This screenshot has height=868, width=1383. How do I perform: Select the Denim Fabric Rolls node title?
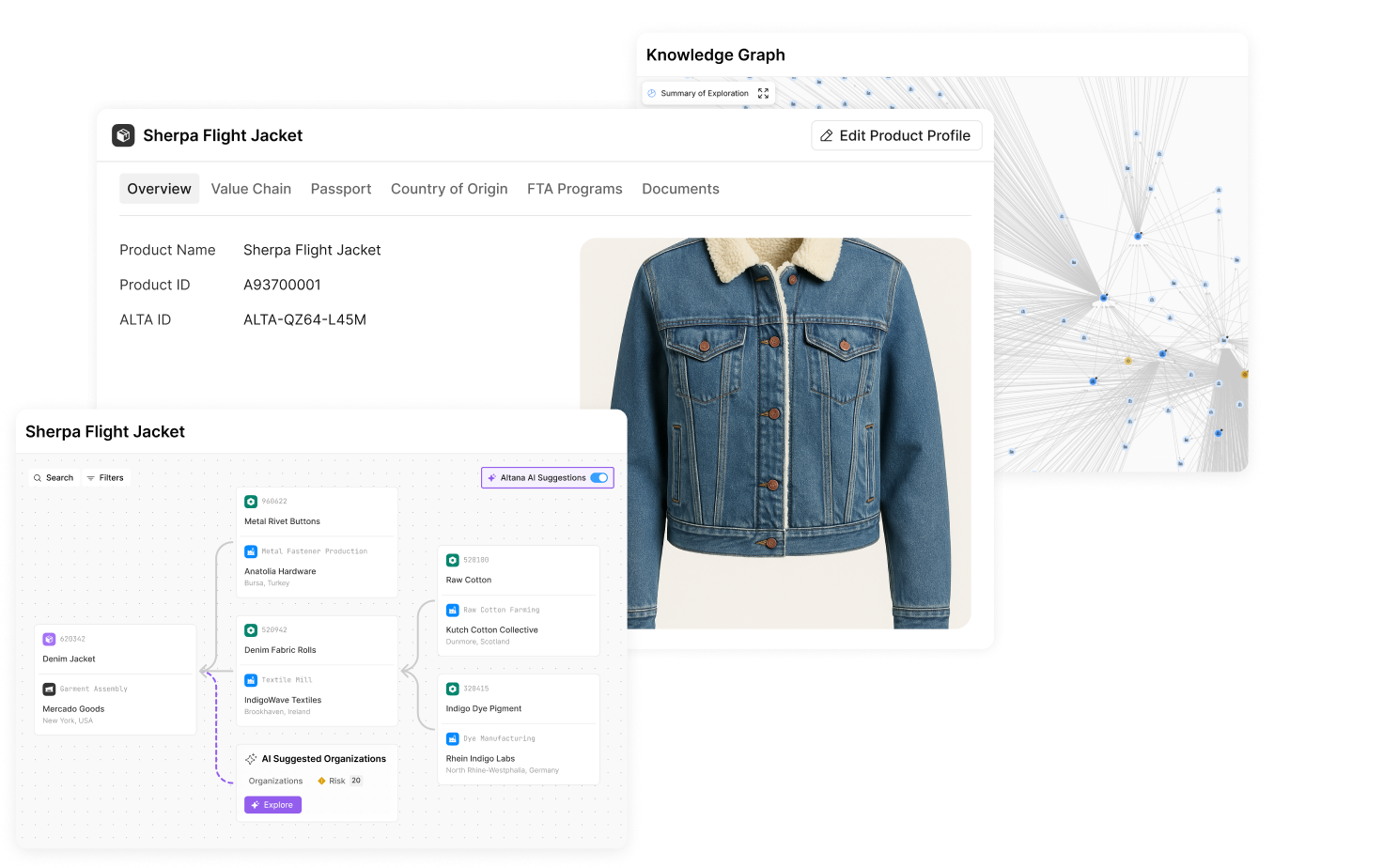pyautogui.click(x=280, y=650)
